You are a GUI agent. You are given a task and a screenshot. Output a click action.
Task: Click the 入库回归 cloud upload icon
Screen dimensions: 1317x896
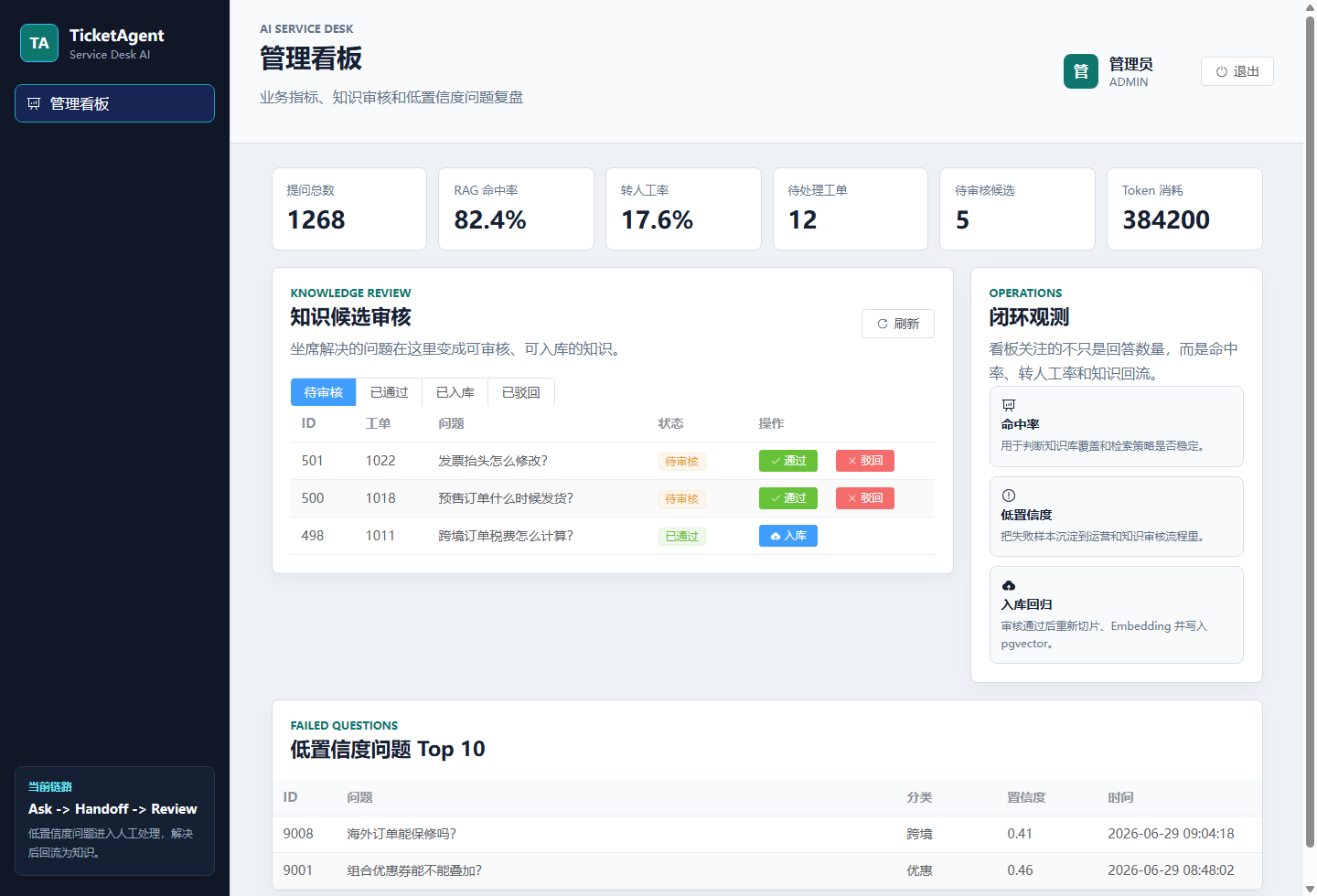coord(1009,585)
